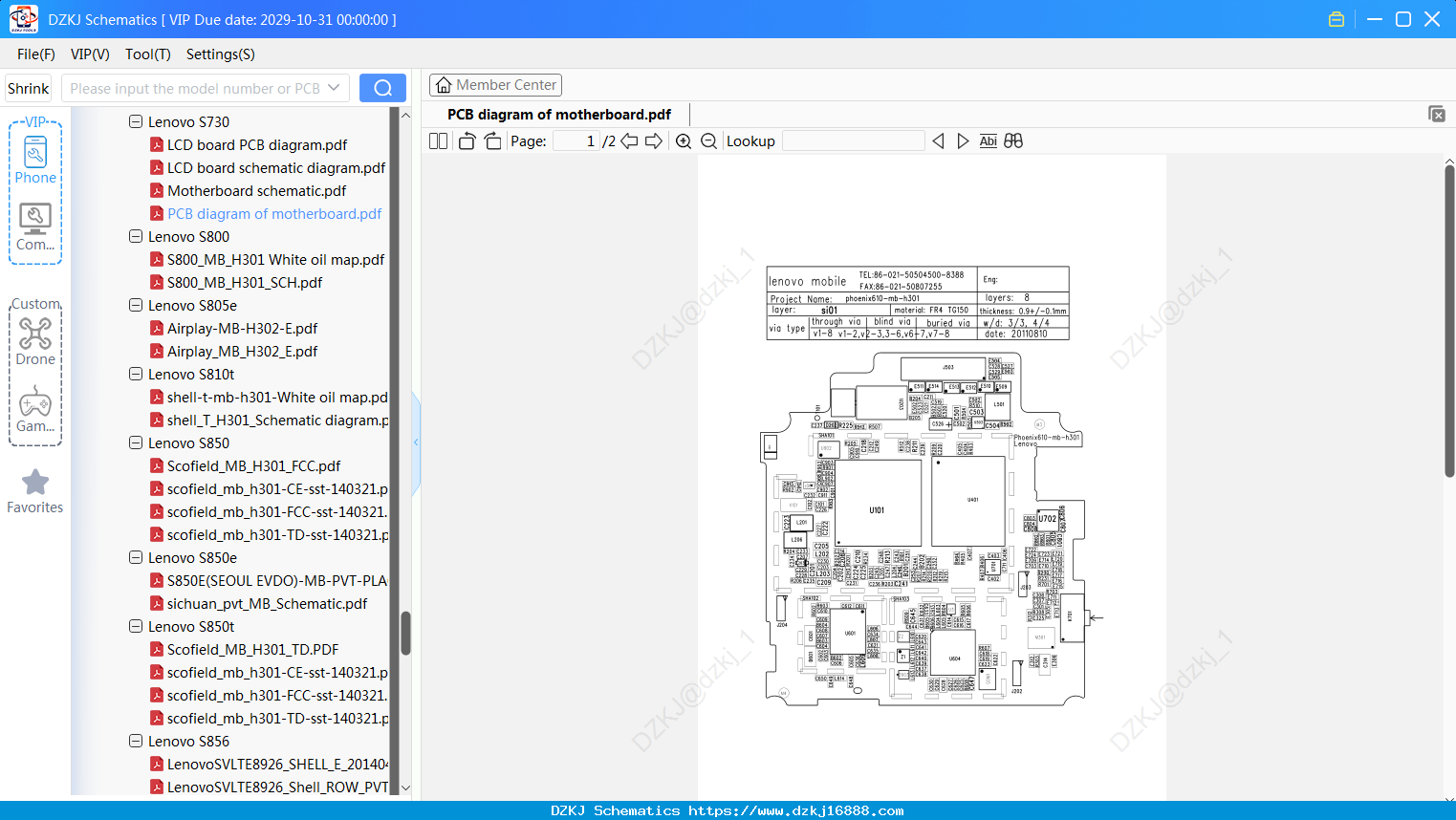Open the Settings(S) menu

click(221, 54)
